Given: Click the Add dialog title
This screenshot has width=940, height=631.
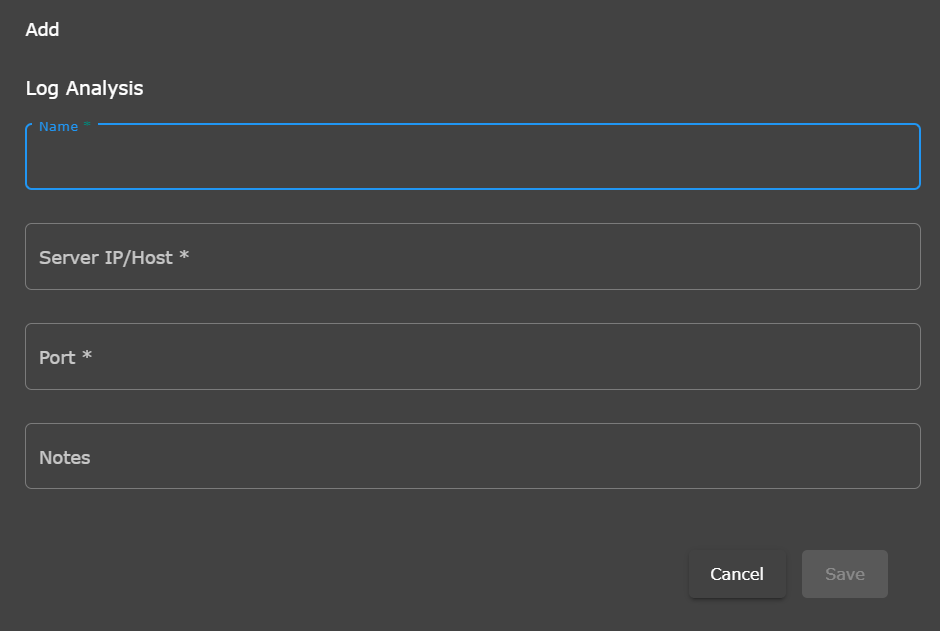Looking at the screenshot, I should [x=42, y=29].
